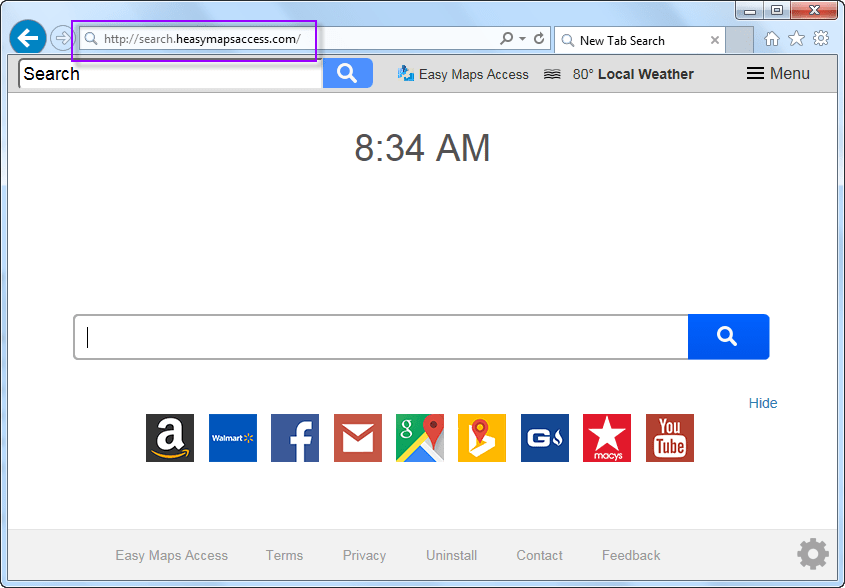The image size is (845, 588).
Task: Click the toolbar search magnifier button
Action: [347, 73]
